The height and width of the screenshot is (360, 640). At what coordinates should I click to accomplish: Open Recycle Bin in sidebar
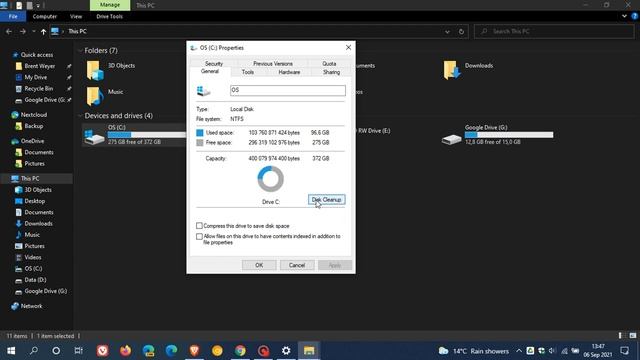point(38,89)
